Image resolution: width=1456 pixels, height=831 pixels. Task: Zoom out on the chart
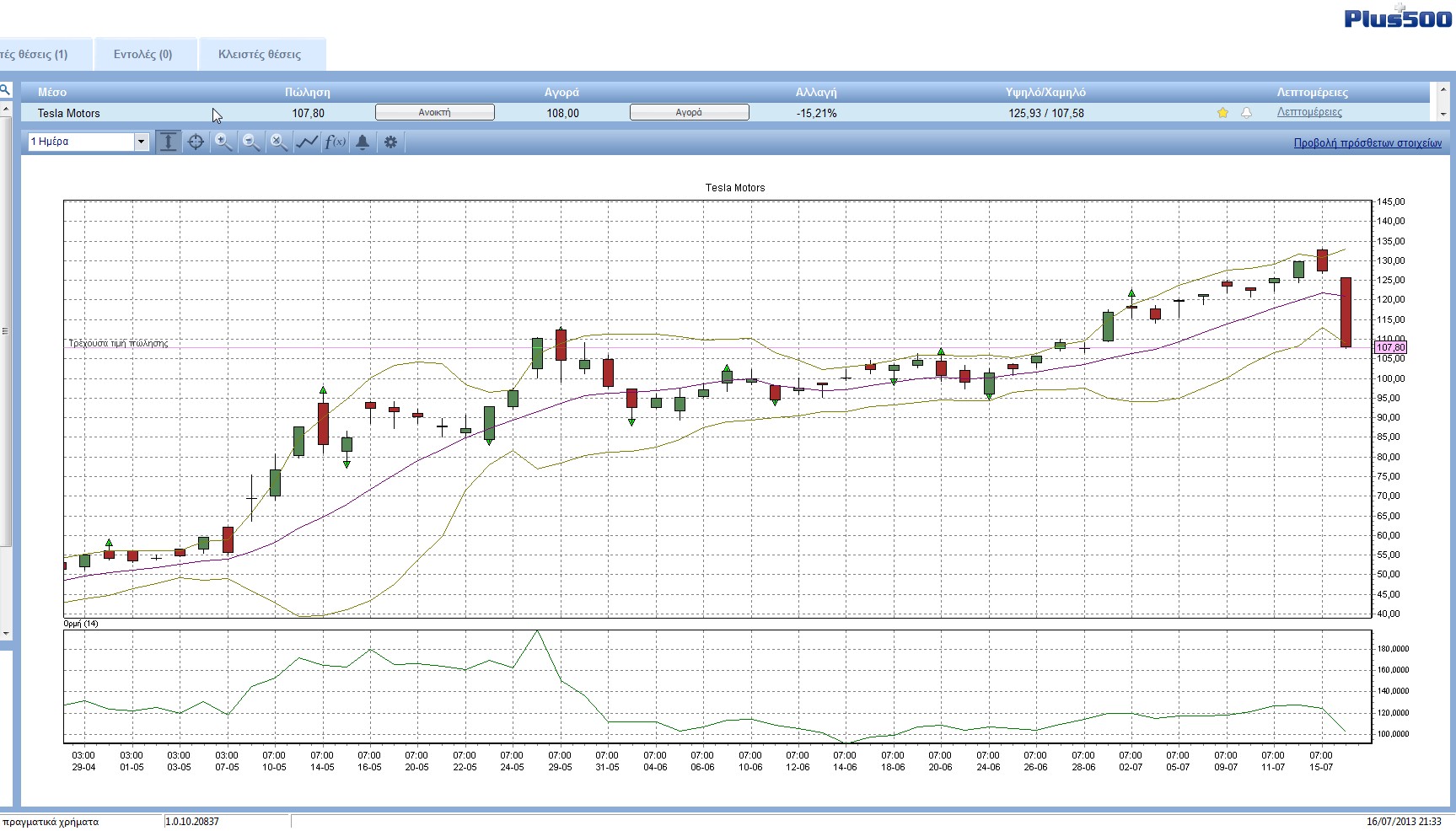coord(251,142)
